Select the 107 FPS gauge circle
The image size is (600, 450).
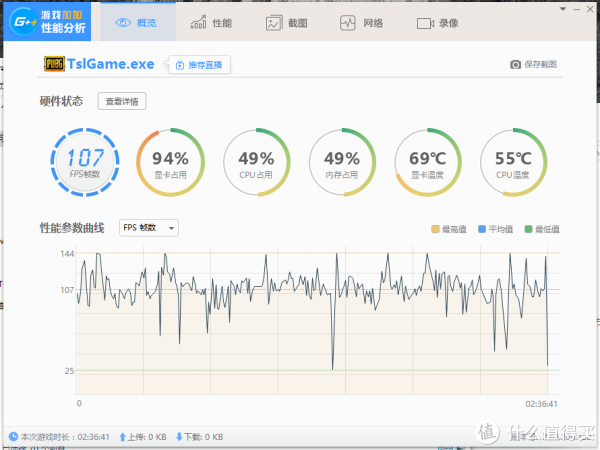(x=85, y=162)
